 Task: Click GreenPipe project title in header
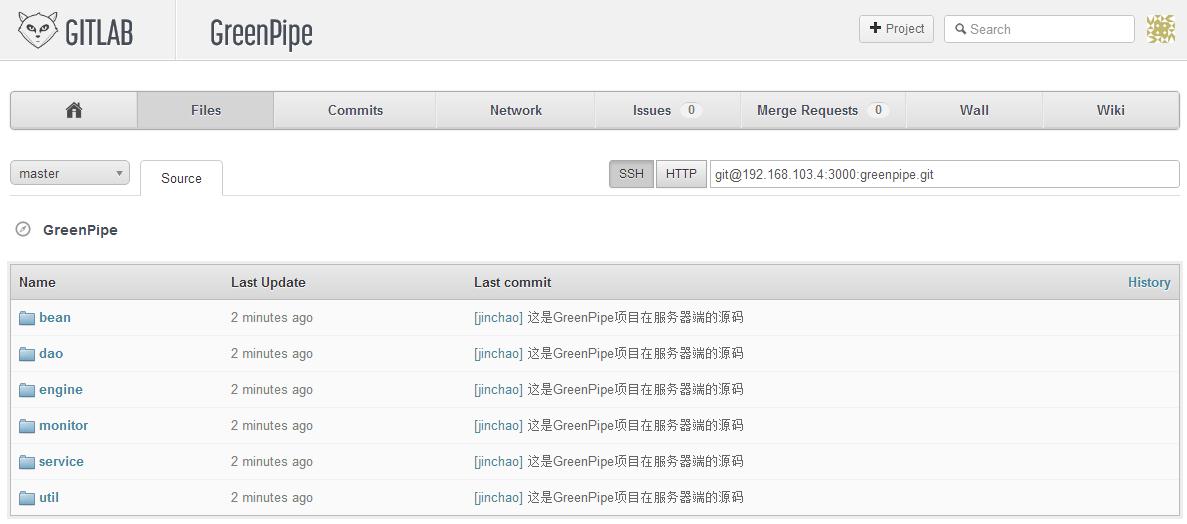(x=261, y=33)
